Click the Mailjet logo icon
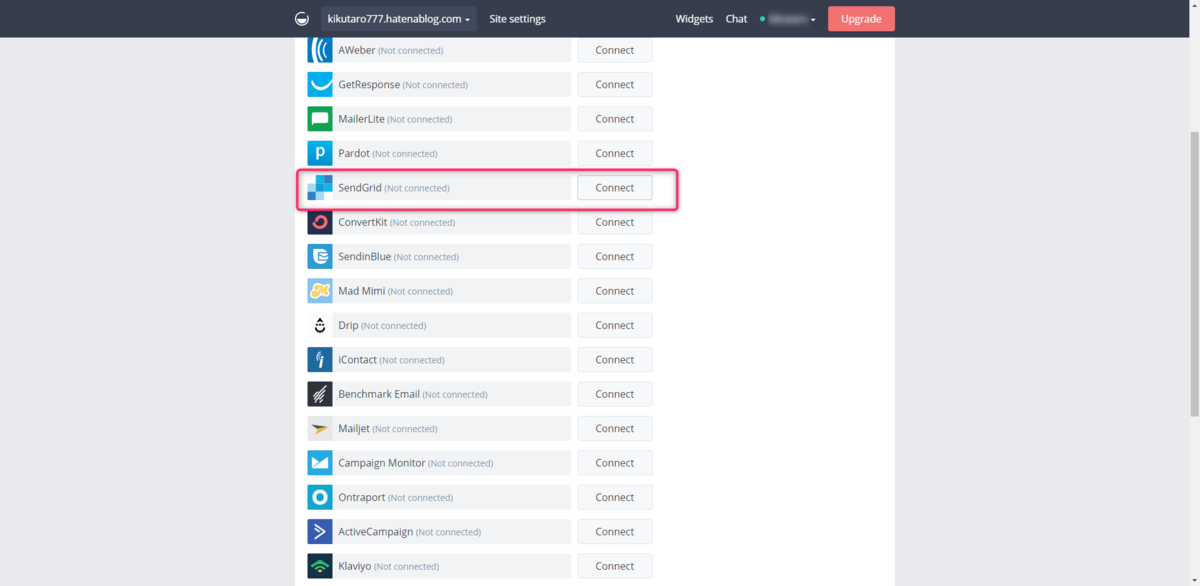This screenshot has width=1200, height=586. point(320,428)
